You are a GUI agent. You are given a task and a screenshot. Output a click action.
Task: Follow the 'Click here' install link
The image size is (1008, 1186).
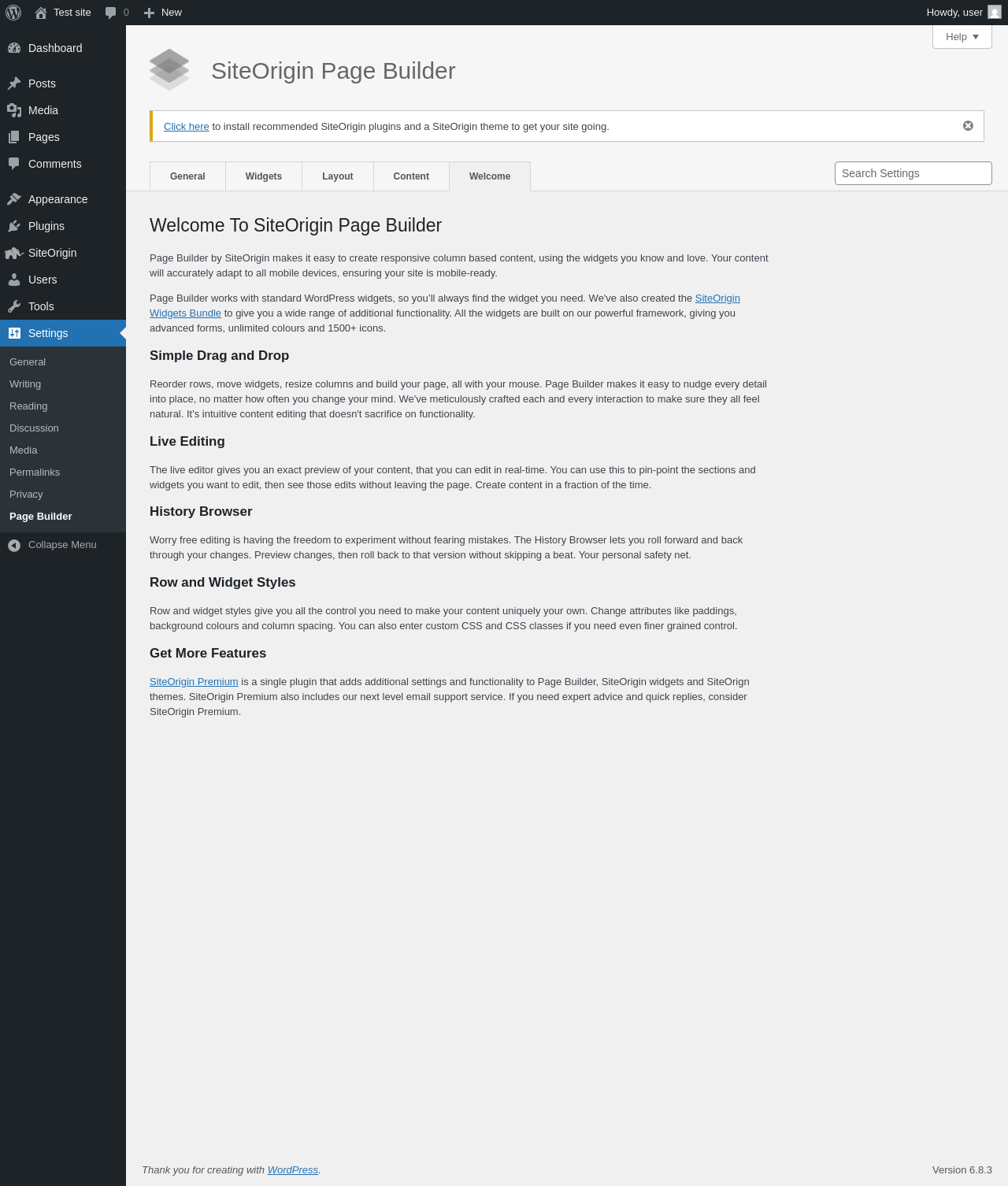[187, 127]
